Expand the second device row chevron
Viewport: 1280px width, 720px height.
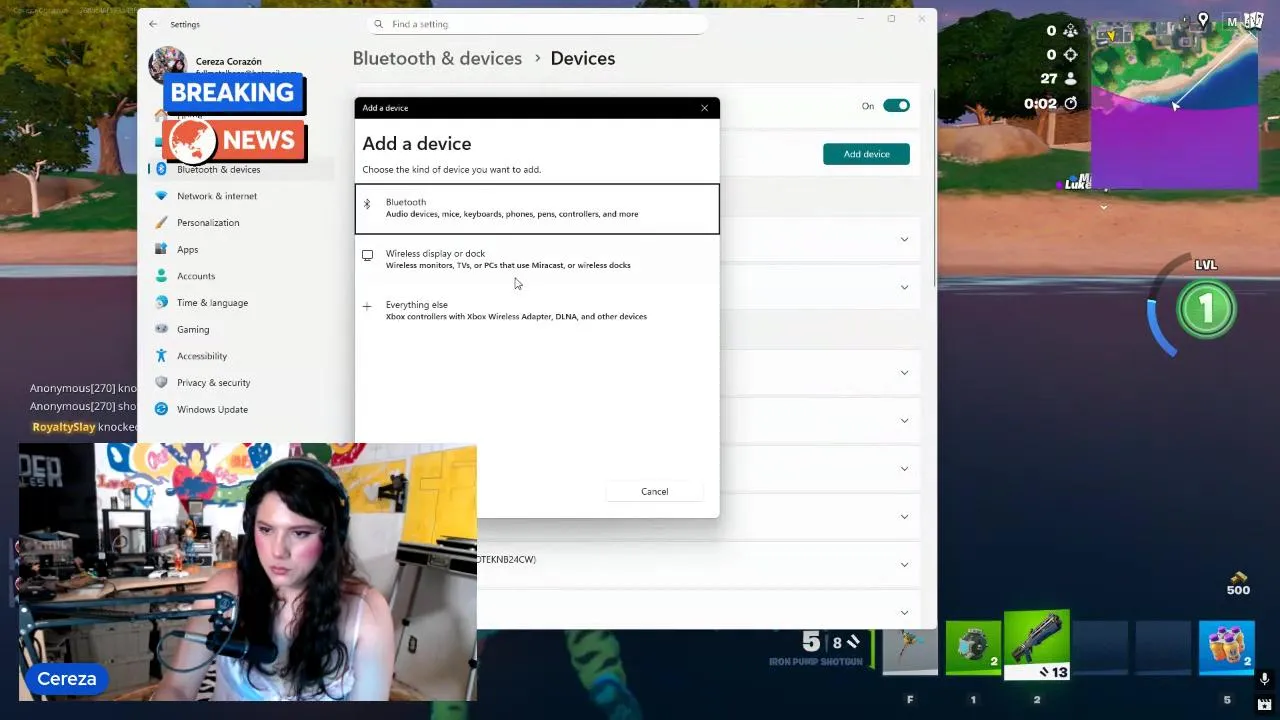pyautogui.click(x=904, y=287)
